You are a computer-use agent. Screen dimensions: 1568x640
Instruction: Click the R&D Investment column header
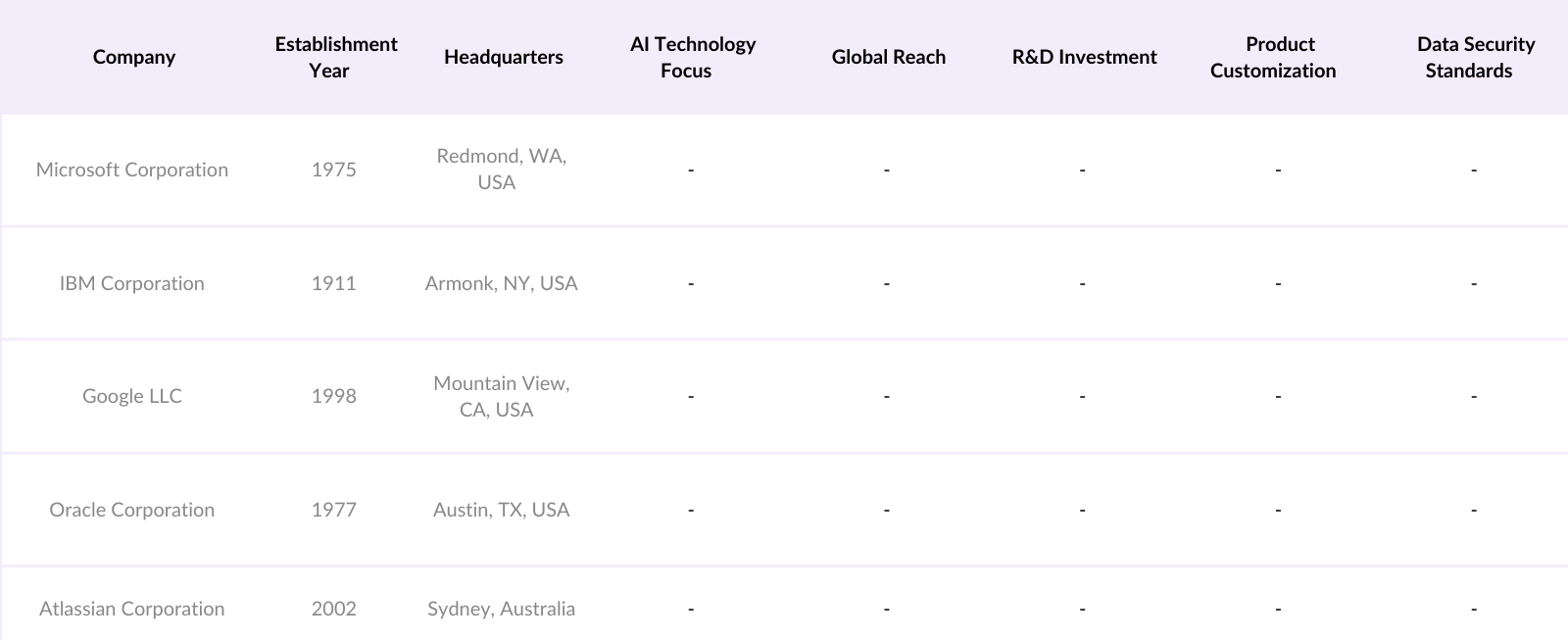pyautogui.click(x=1084, y=57)
